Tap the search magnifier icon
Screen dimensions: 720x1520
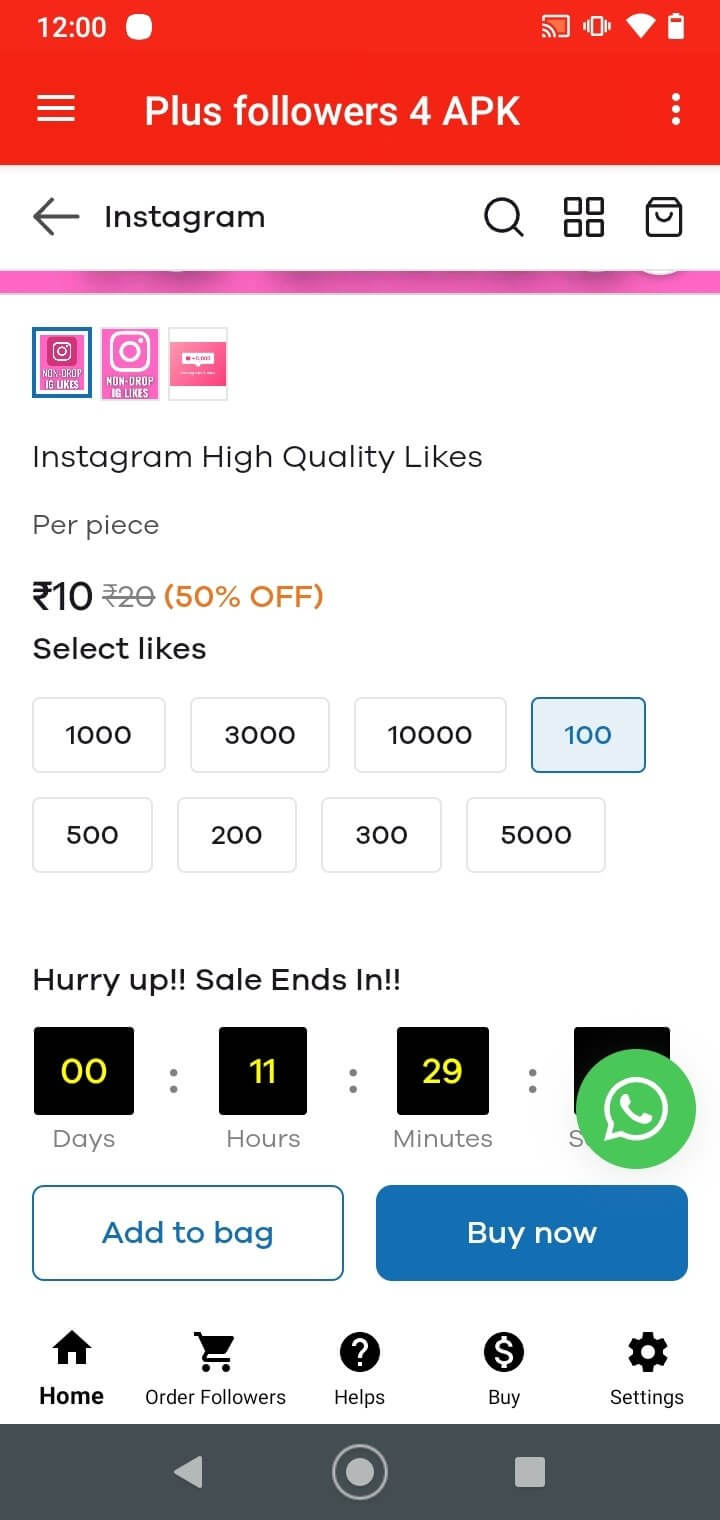coord(503,216)
